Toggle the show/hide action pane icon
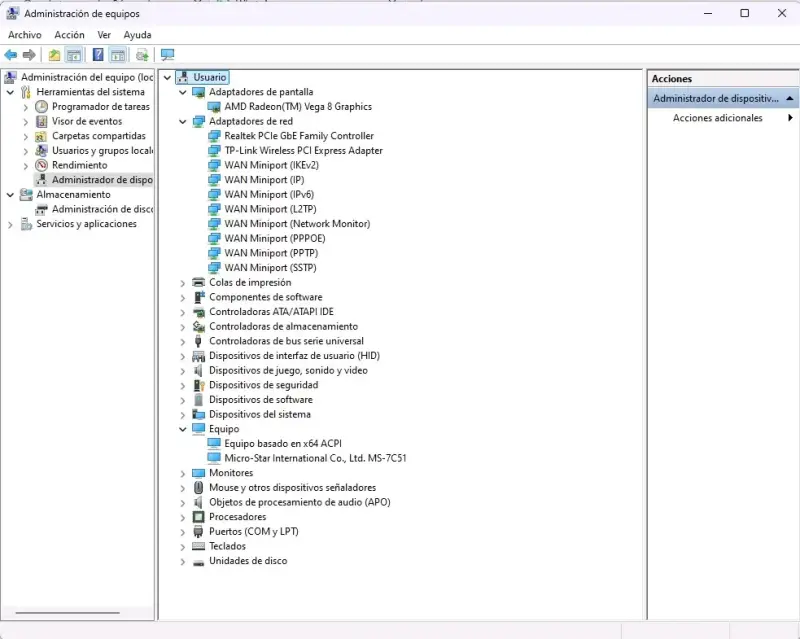The width and height of the screenshot is (800, 639). pyautogui.click(x=118, y=55)
